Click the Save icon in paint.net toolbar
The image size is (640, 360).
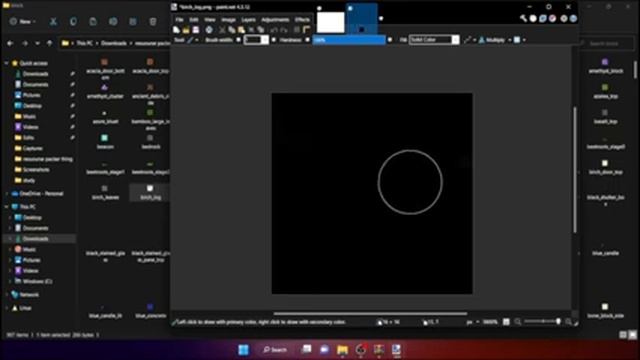click(x=196, y=30)
